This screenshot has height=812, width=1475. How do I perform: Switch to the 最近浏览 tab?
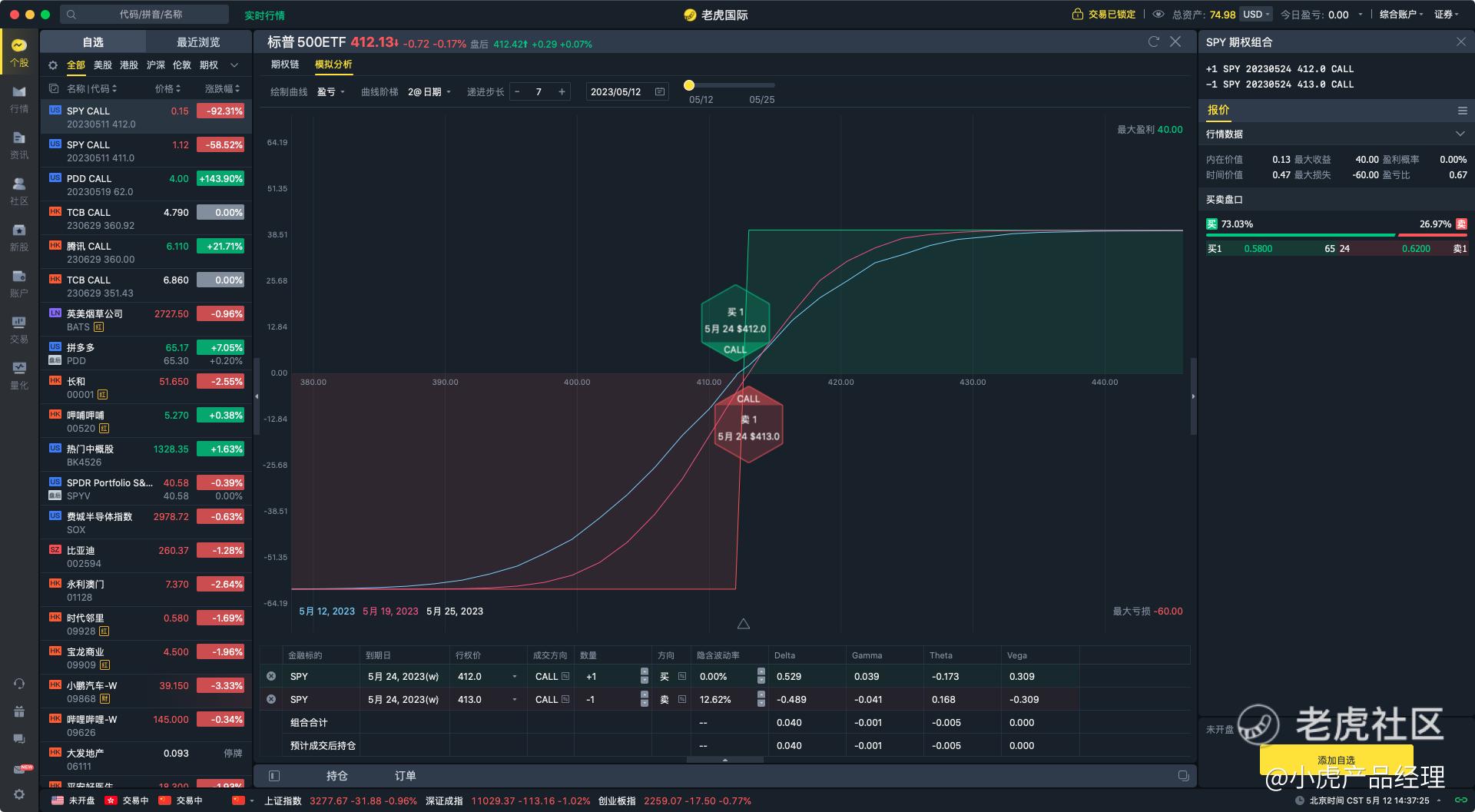click(x=198, y=42)
